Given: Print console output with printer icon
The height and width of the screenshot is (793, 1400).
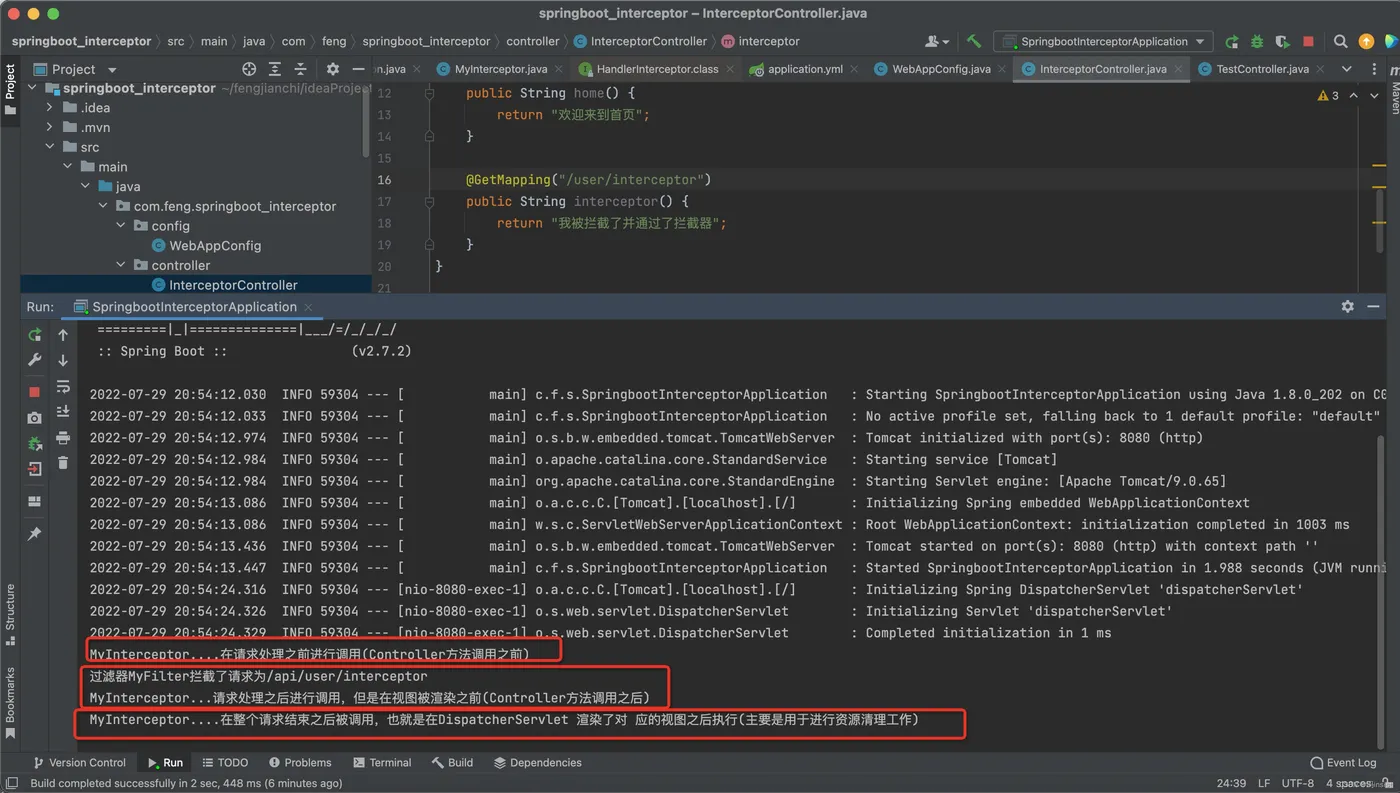Looking at the screenshot, I should [63, 437].
